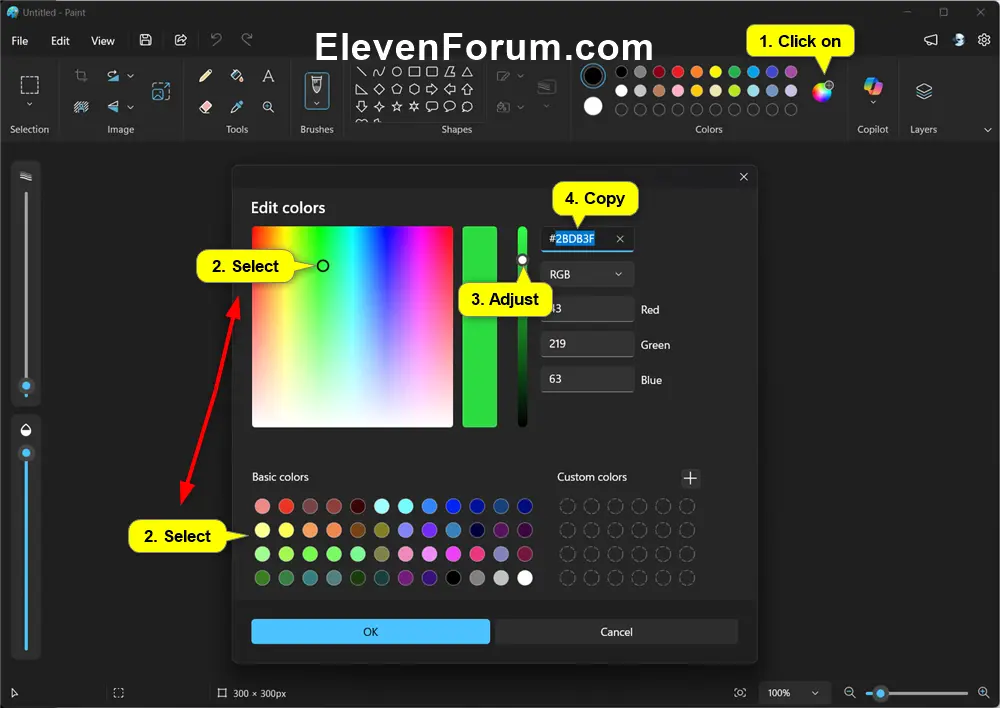1000x708 pixels.
Task: Click the Share icon
Action: [x=181, y=40]
